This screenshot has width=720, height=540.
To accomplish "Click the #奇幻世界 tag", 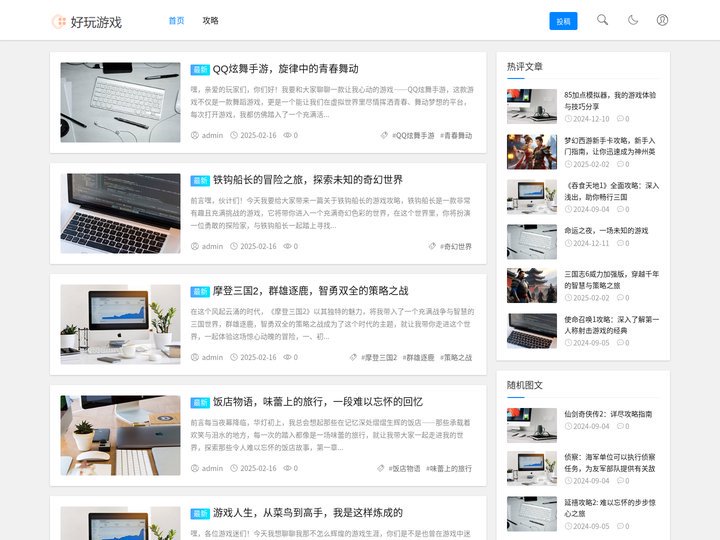I will coord(456,247).
